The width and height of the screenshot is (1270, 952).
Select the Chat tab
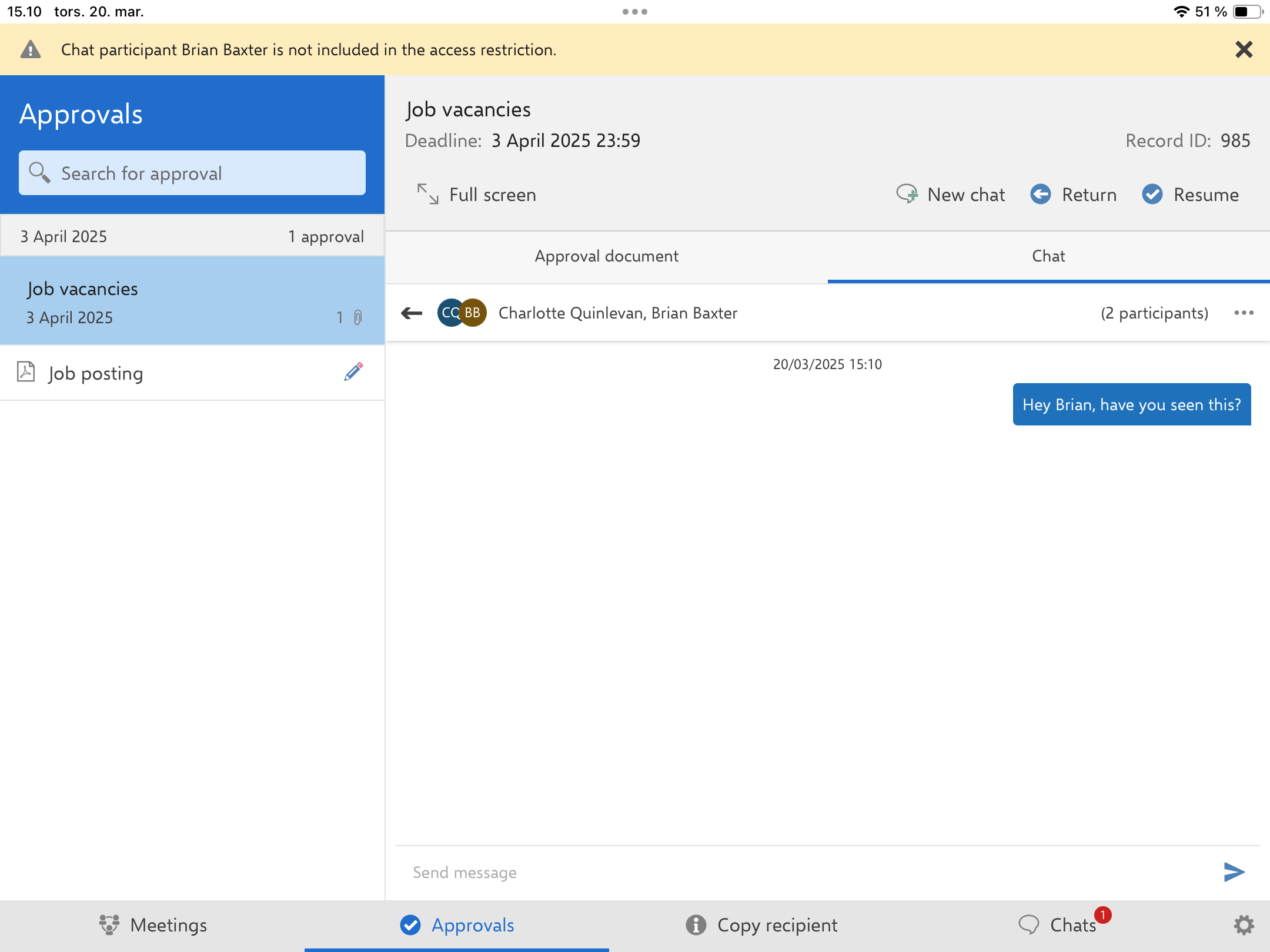click(1048, 256)
